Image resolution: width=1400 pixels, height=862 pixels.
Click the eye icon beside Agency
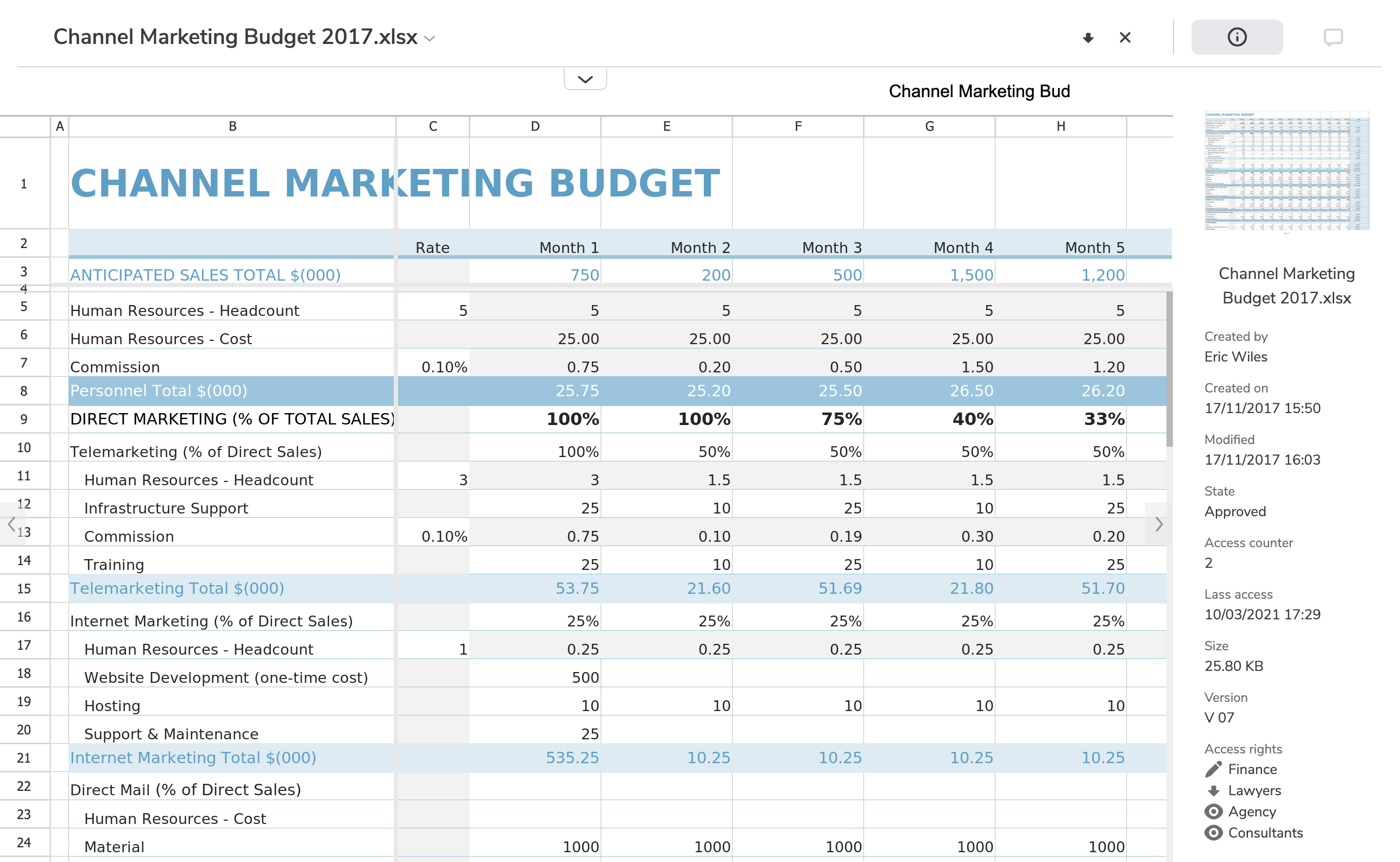[1213, 812]
